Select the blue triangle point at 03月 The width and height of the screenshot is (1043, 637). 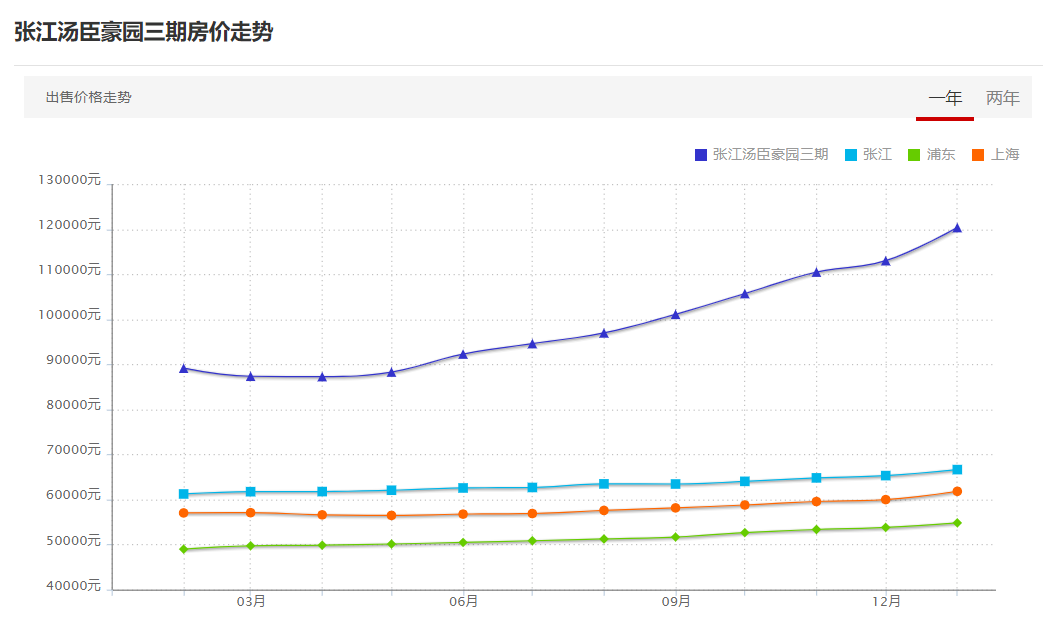pos(251,376)
